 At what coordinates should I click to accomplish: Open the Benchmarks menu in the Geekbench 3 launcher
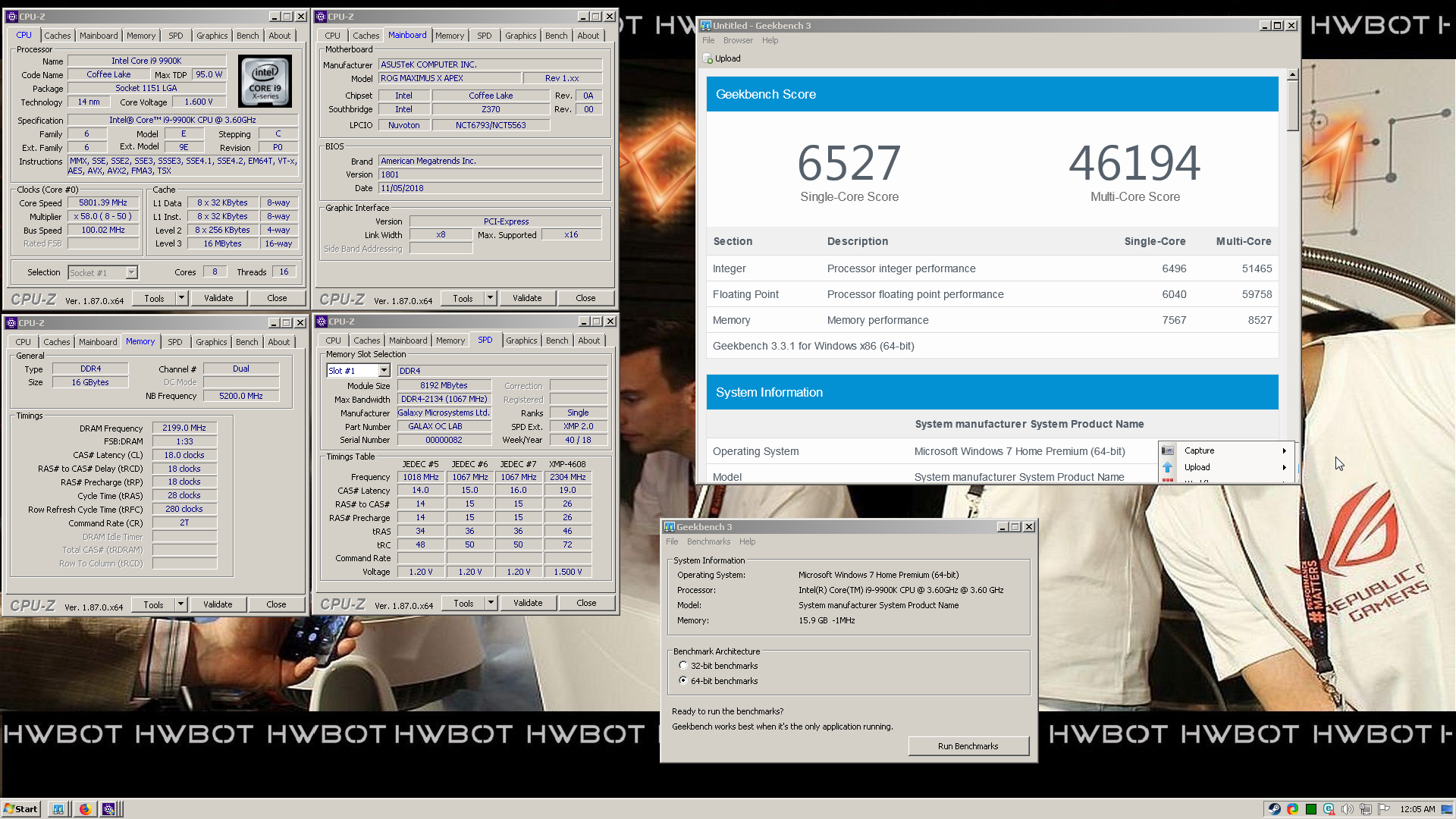708,541
